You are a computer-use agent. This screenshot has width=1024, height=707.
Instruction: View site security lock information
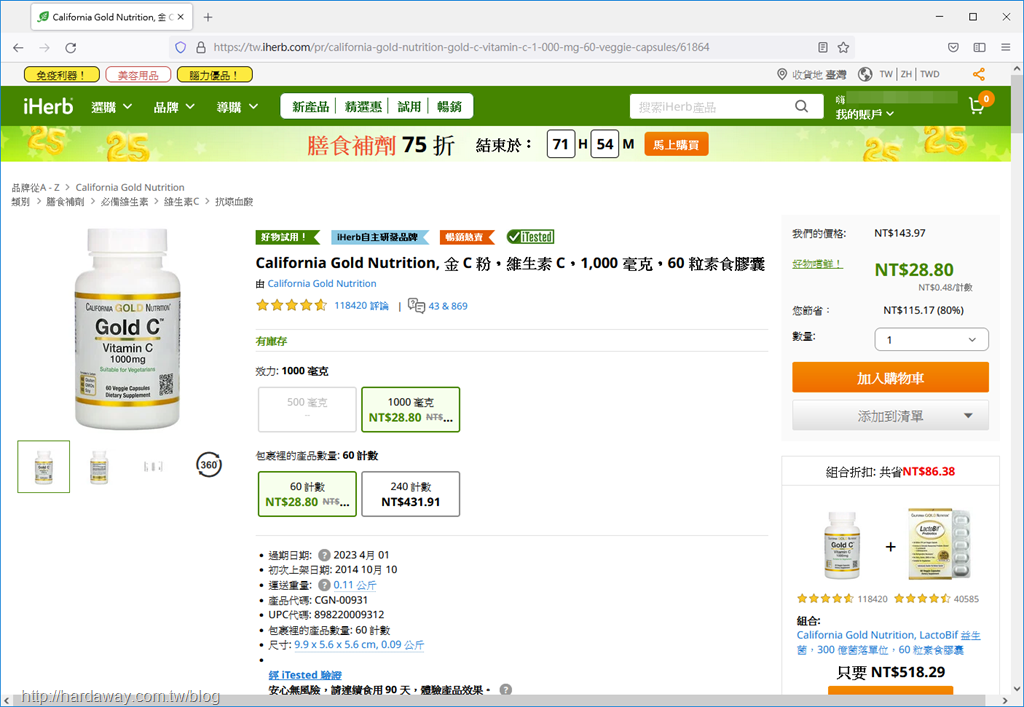tap(200, 47)
